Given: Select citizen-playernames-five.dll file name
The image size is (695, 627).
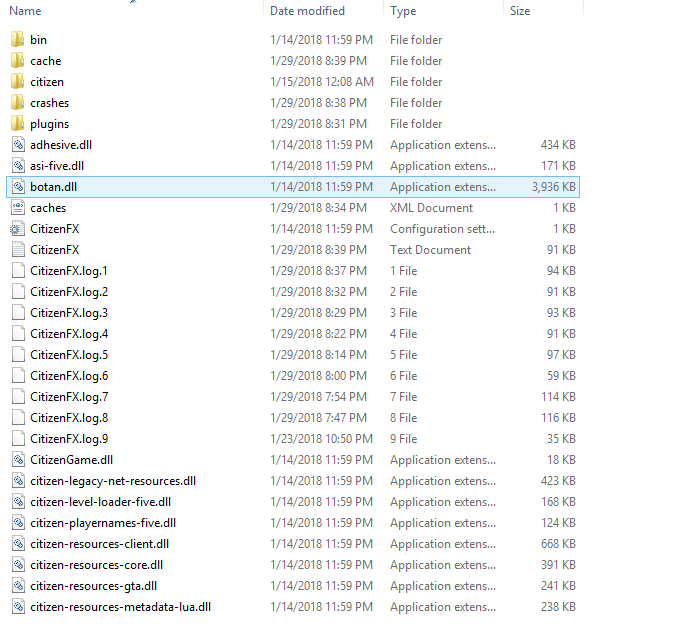Looking at the screenshot, I should [x=103, y=523].
